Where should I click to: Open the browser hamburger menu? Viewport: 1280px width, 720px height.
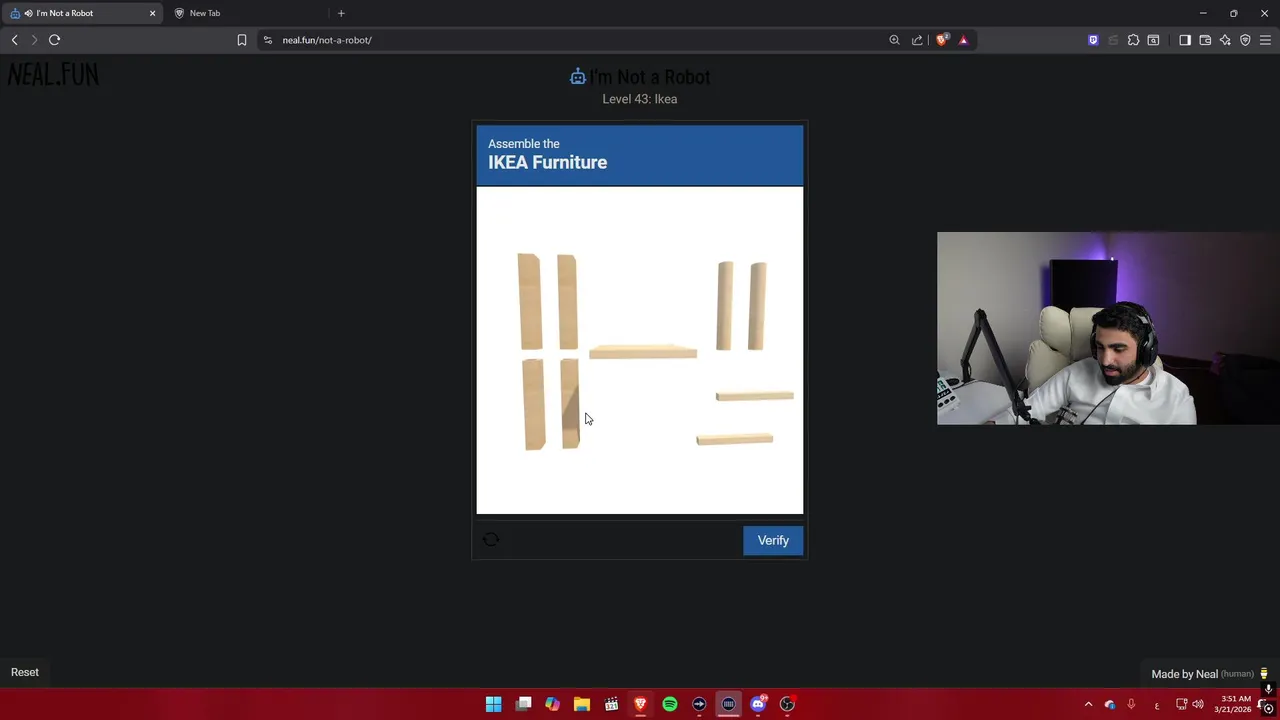1265,40
